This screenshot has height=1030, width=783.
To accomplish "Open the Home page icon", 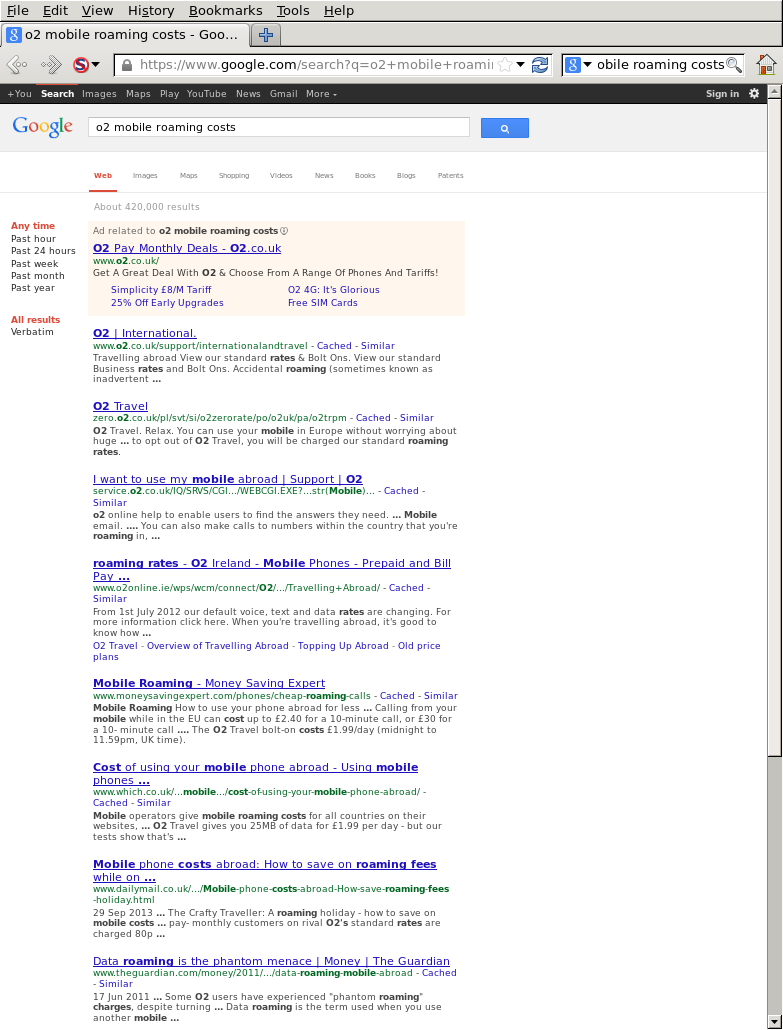I will [x=766, y=65].
